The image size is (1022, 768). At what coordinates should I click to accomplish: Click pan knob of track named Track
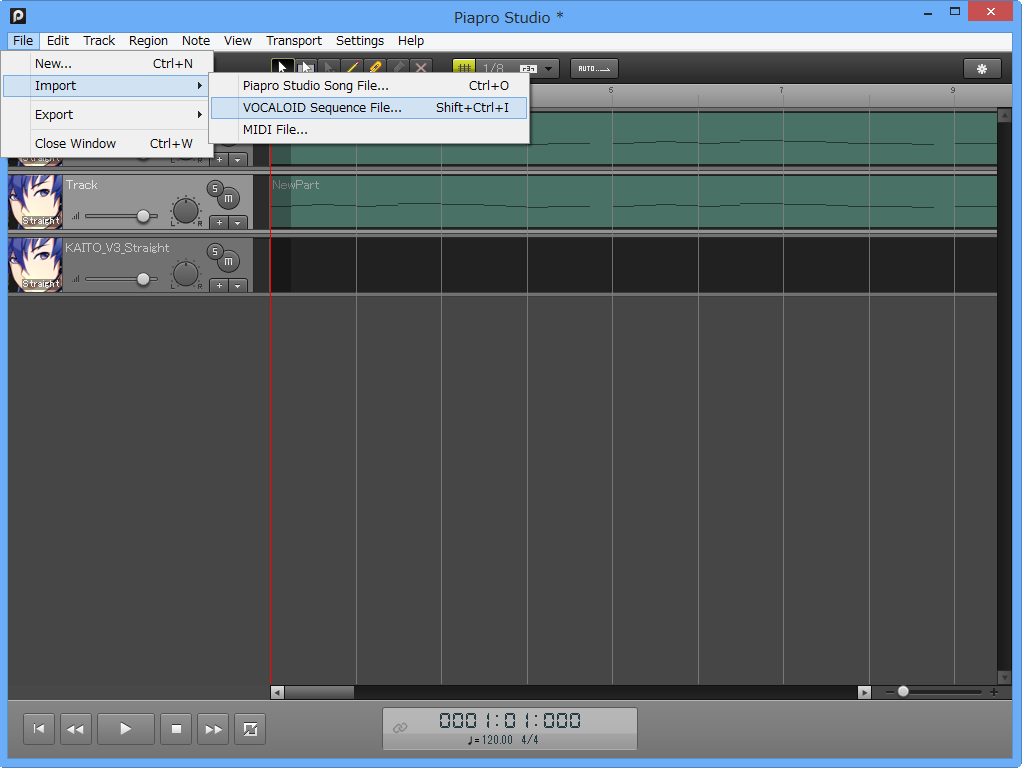coord(186,211)
